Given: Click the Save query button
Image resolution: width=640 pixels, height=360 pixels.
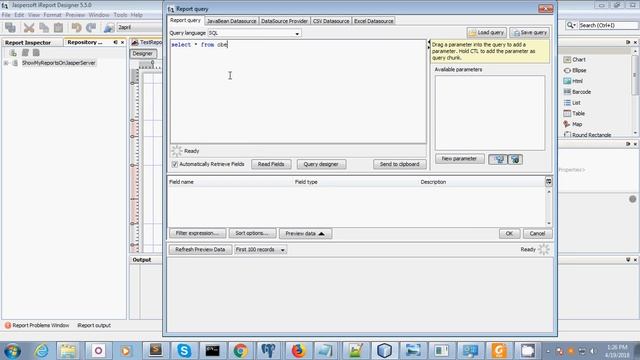Looking at the screenshot, I should tap(529, 33).
